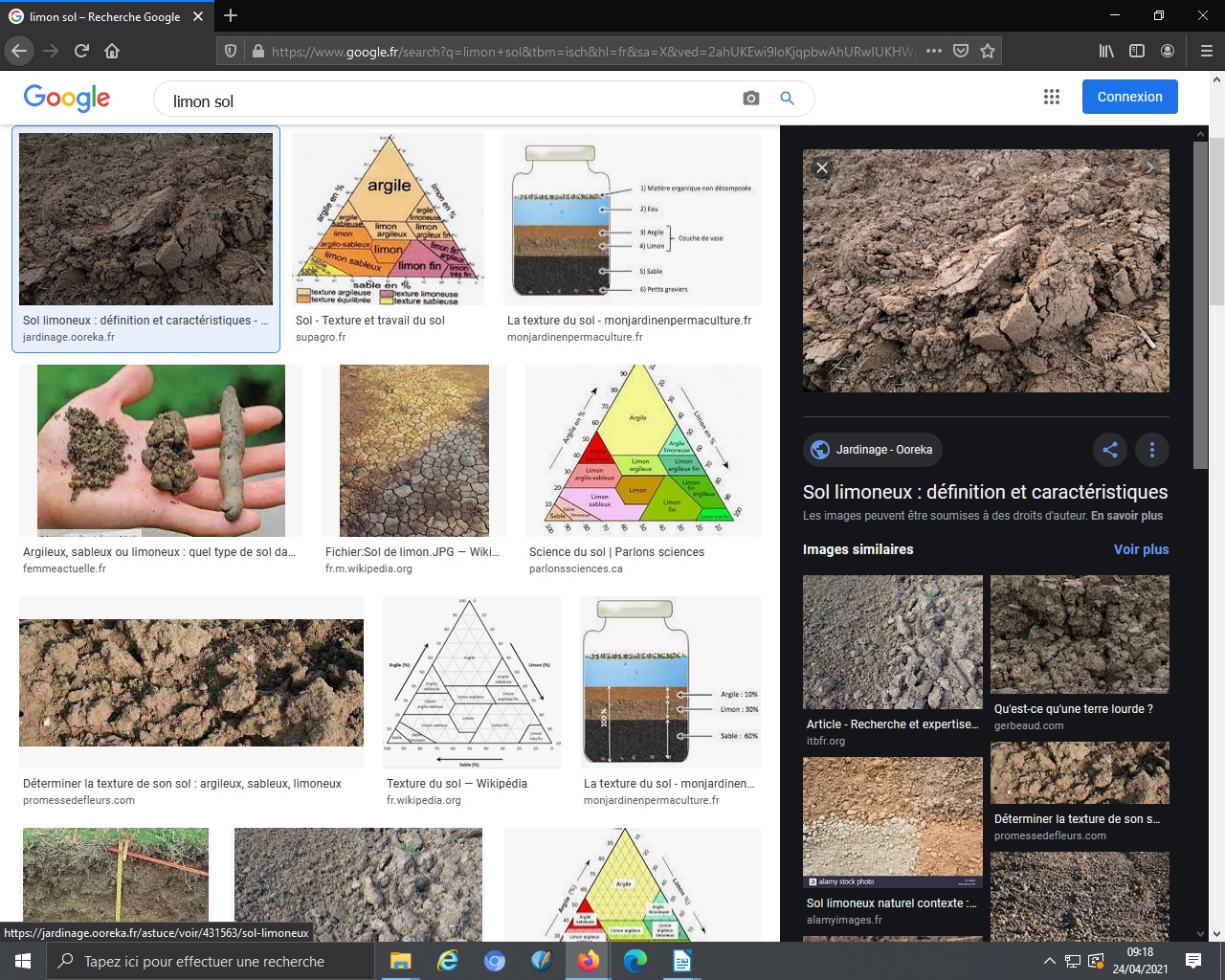Select the 'limon sol – Recherche Google' tab
The image size is (1225, 980).
click(x=105, y=16)
